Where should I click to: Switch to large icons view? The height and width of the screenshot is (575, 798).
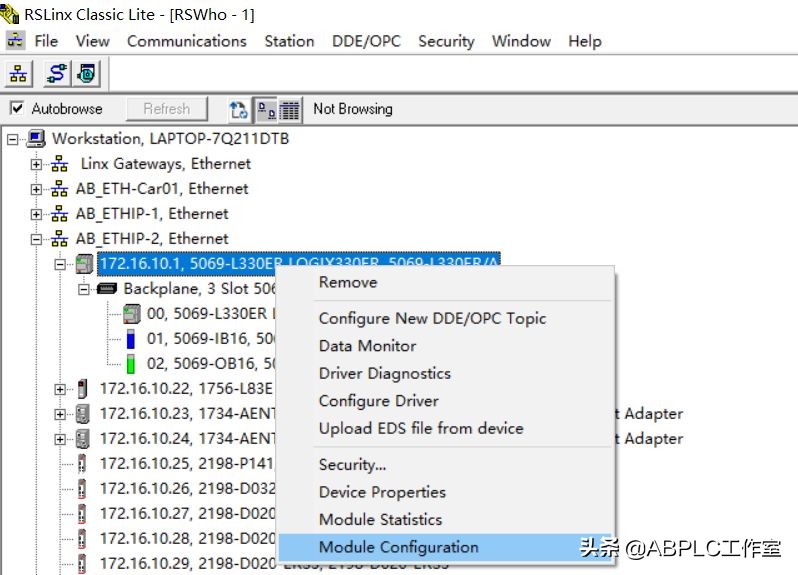pyautogui.click(x=266, y=109)
